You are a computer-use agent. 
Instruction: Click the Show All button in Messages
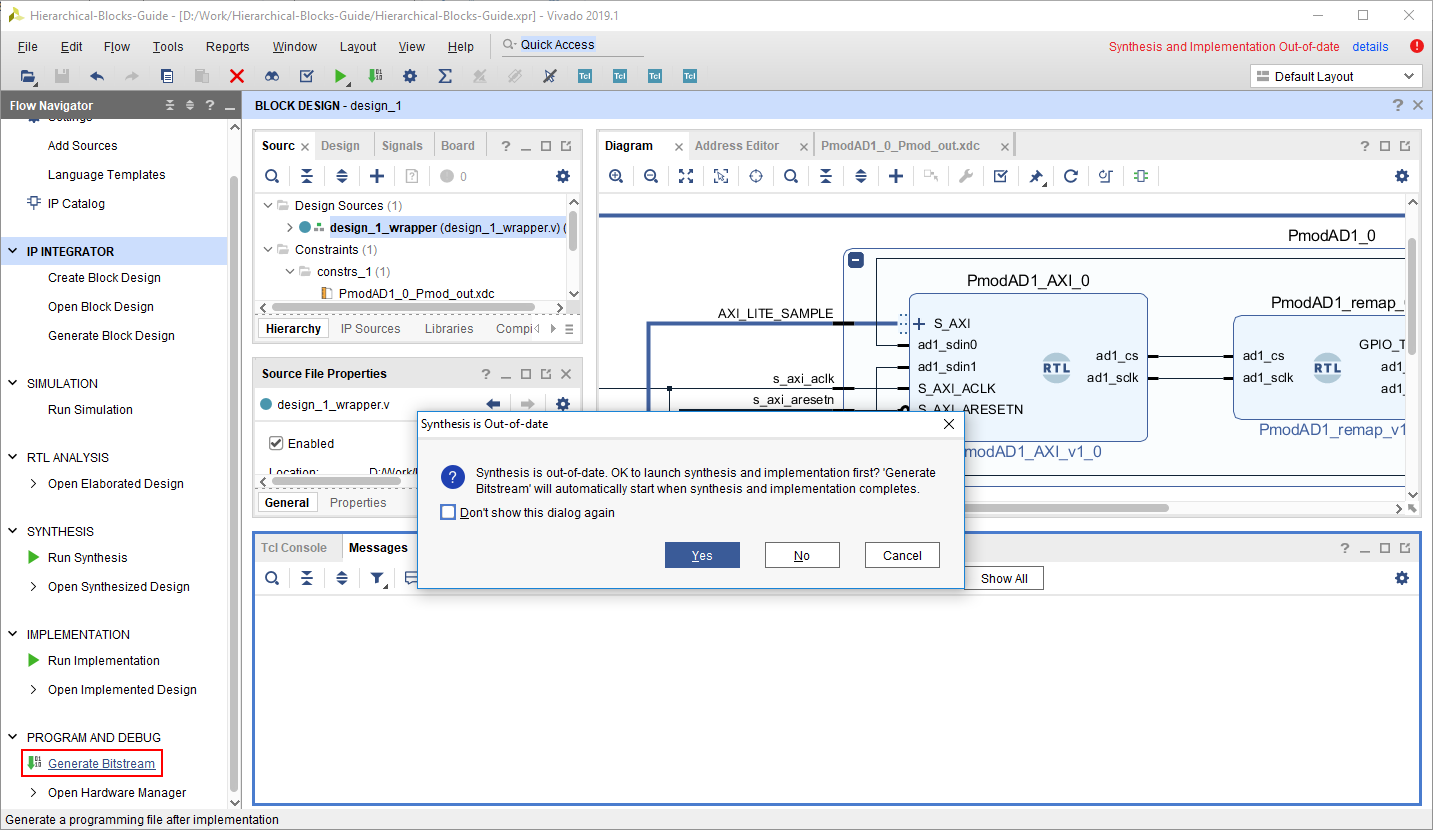pos(1004,579)
